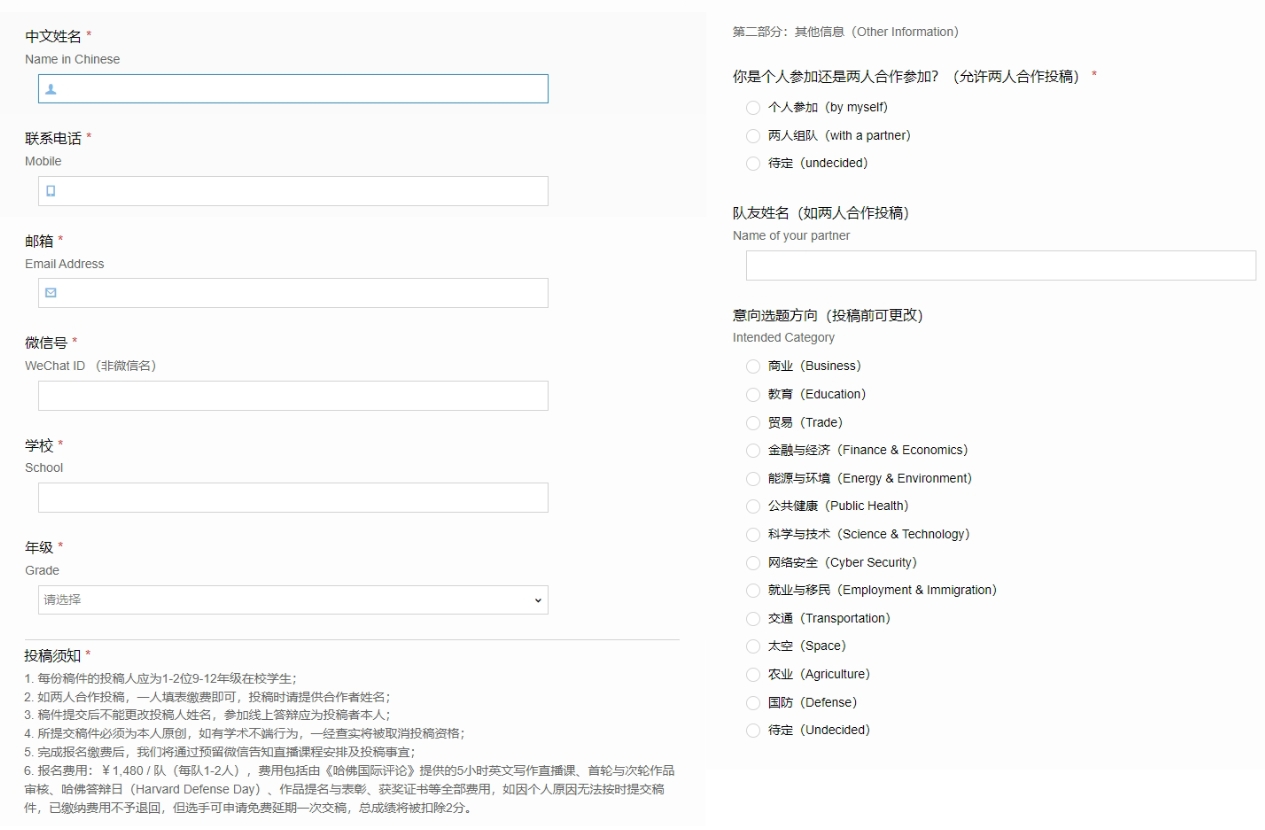Select Finance & Economics category
Viewport: 1265px width, 830px height.
click(x=753, y=450)
